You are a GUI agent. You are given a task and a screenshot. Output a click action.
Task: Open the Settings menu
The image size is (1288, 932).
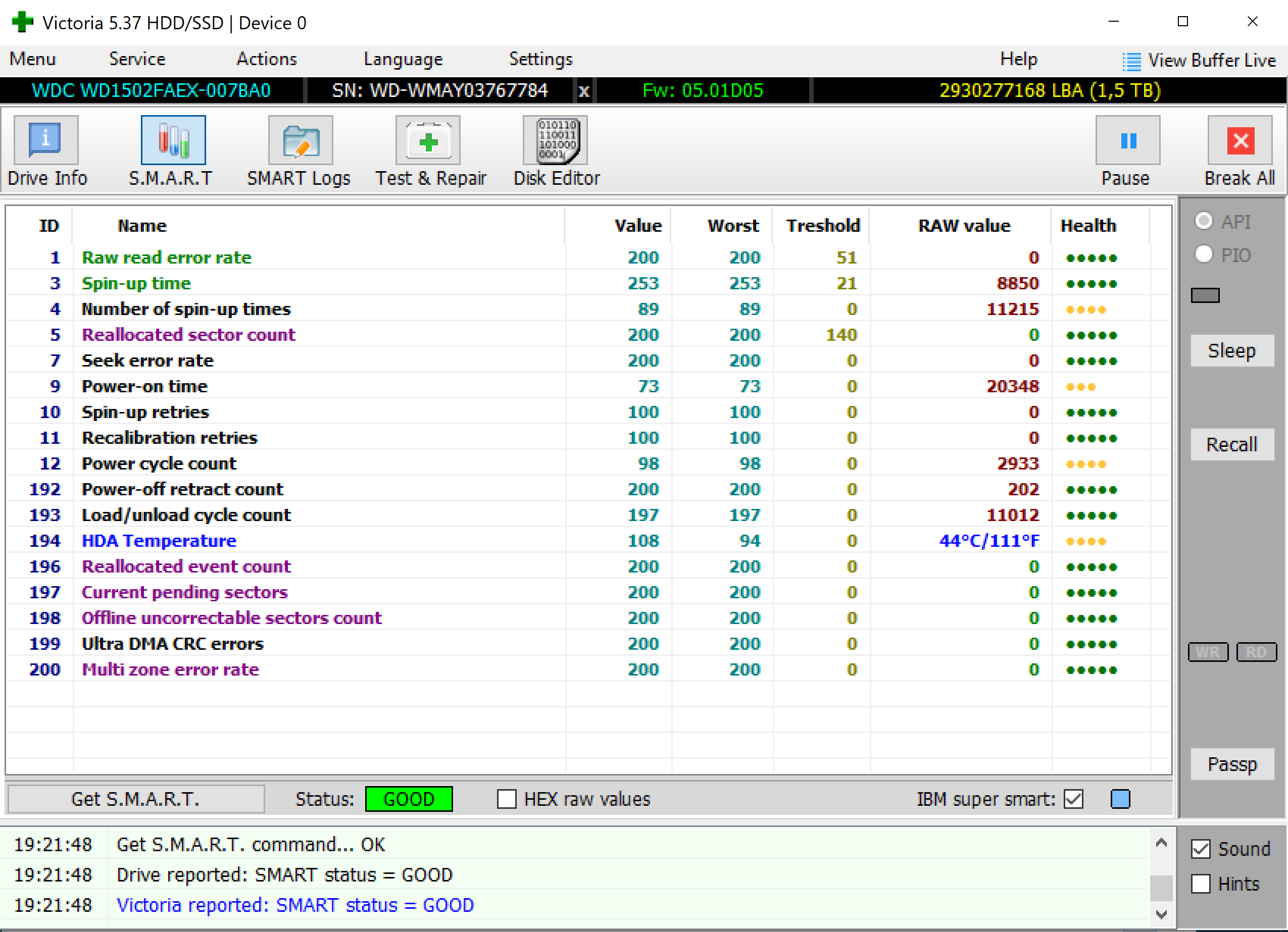click(540, 59)
